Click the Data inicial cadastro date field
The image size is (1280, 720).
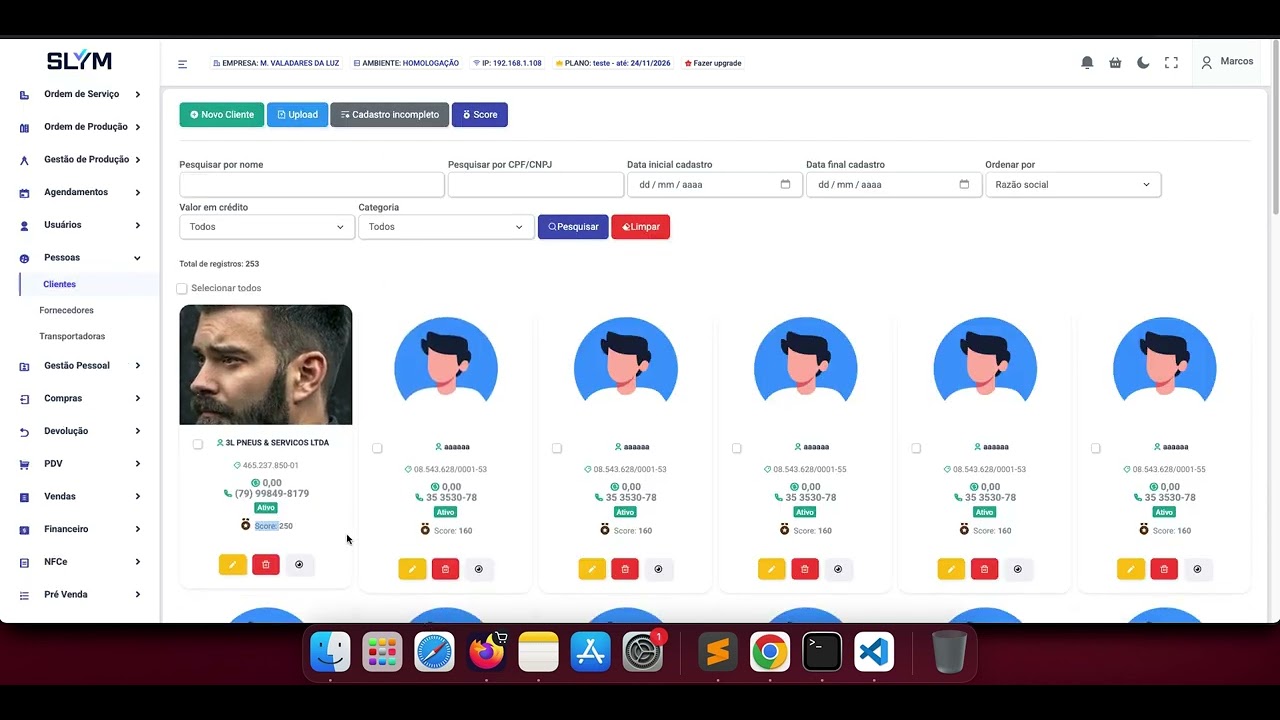click(715, 184)
